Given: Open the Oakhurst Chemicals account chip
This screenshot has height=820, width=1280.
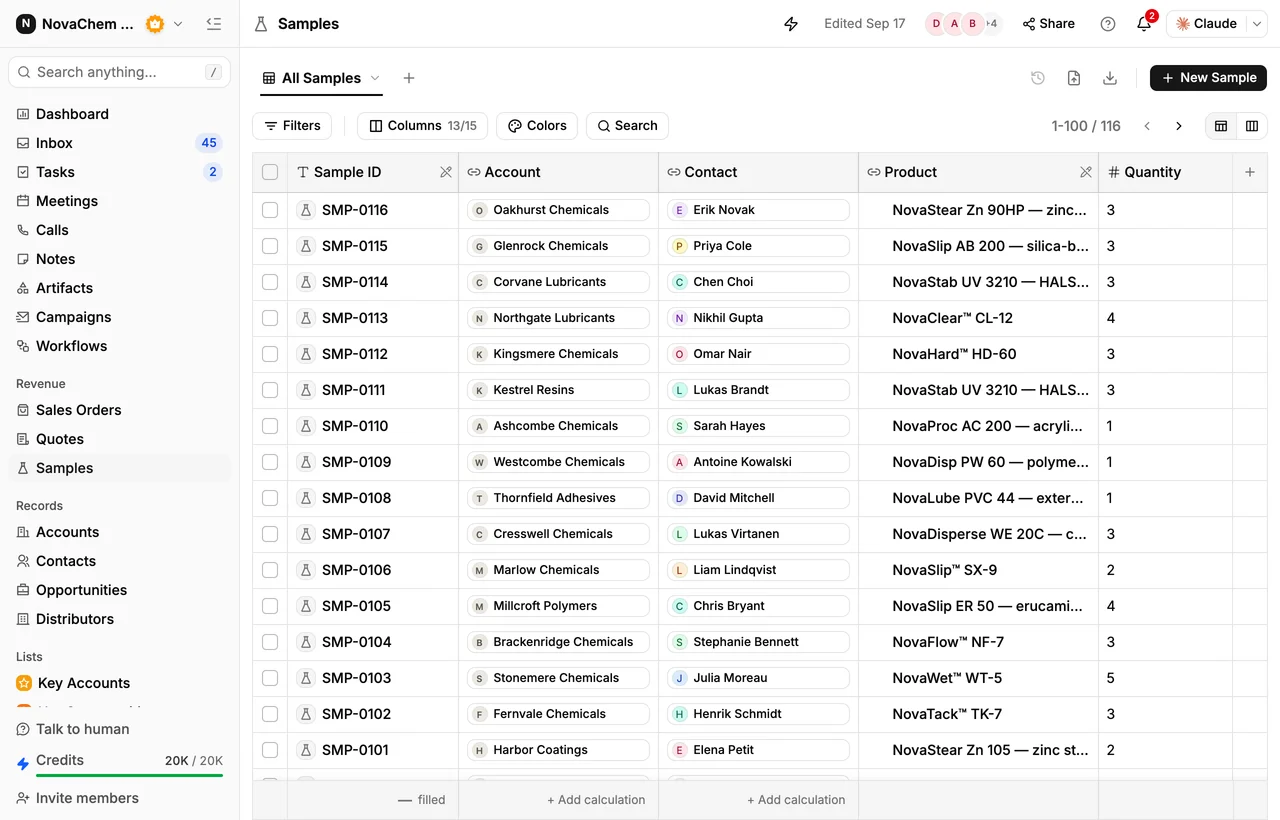Looking at the screenshot, I should pos(558,210).
